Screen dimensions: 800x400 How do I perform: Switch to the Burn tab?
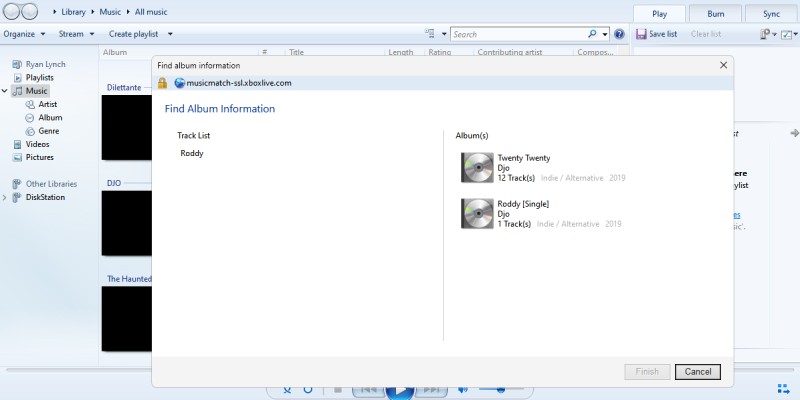click(x=715, y=14)
